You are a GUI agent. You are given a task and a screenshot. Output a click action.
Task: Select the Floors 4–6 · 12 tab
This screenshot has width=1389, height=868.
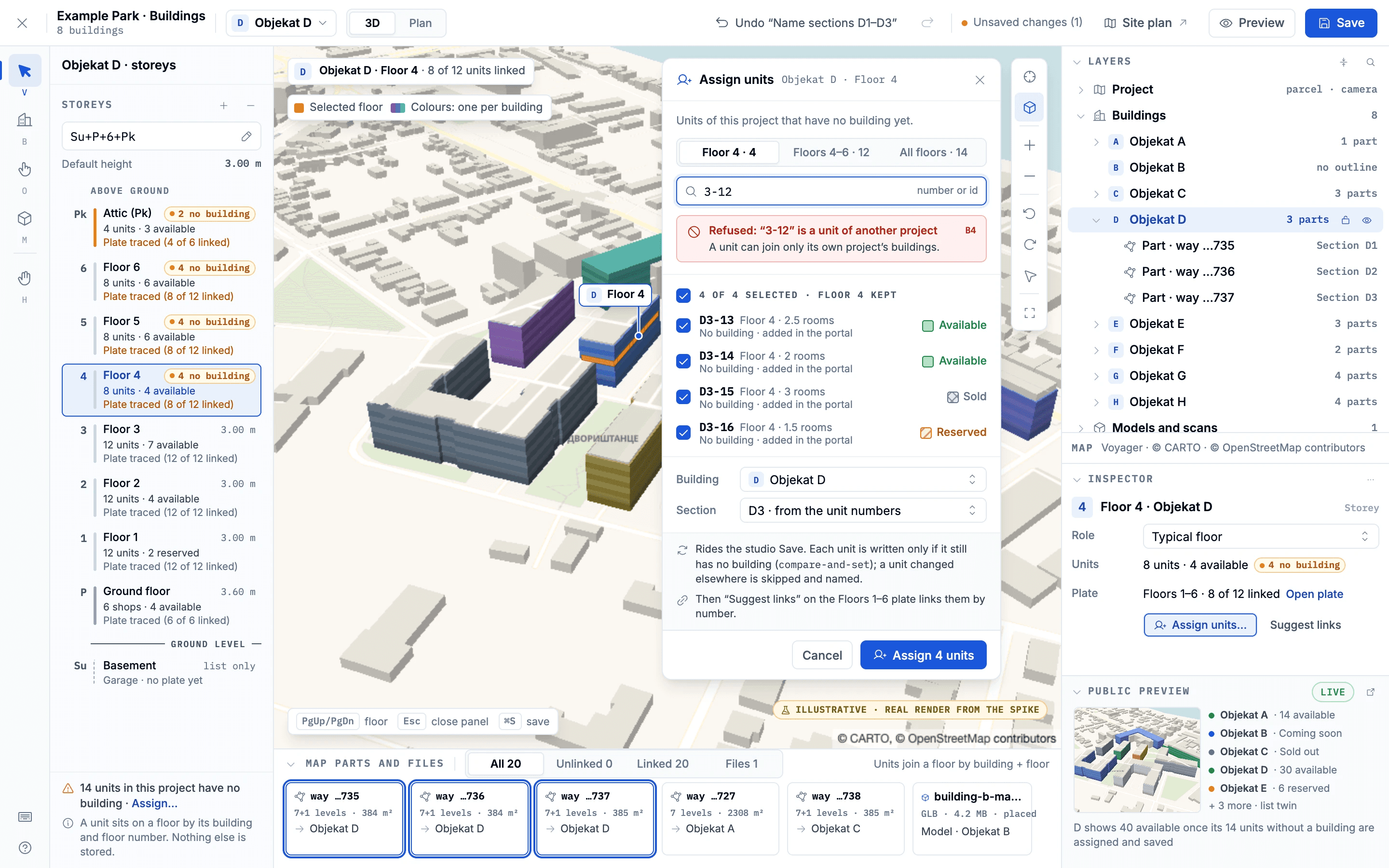[x=831, y=152]
